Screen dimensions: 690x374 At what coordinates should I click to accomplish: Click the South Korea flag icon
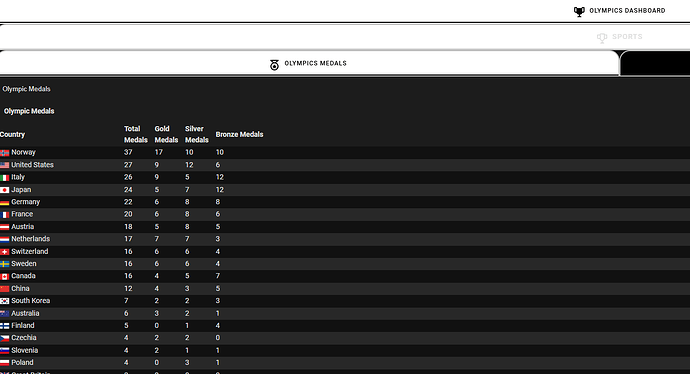click(4, 301)
